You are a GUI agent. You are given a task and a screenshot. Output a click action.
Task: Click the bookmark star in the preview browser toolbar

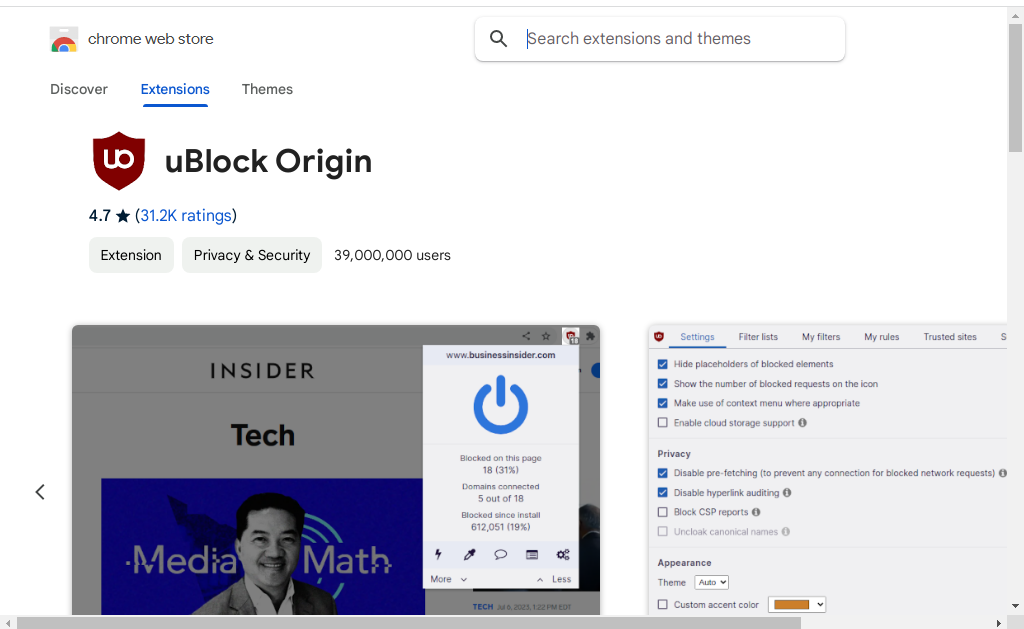546,336
